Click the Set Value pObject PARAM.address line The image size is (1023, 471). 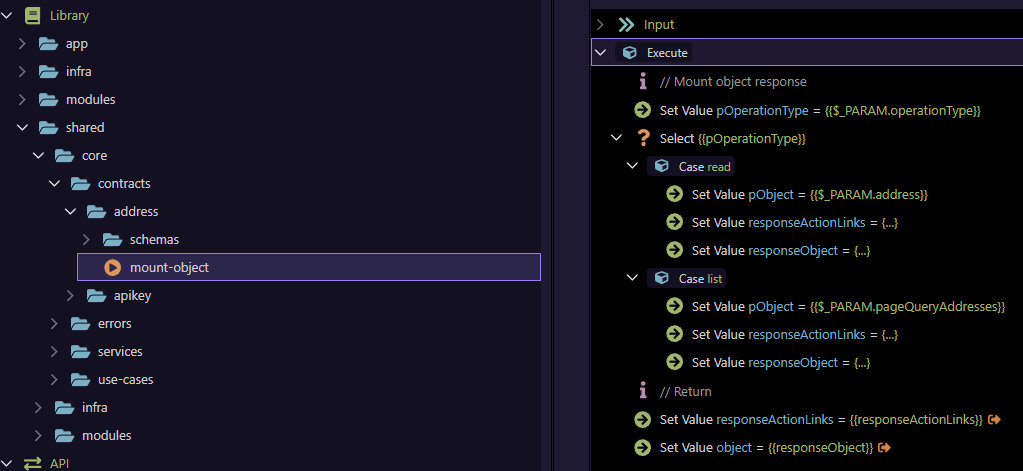coord(810,194)
